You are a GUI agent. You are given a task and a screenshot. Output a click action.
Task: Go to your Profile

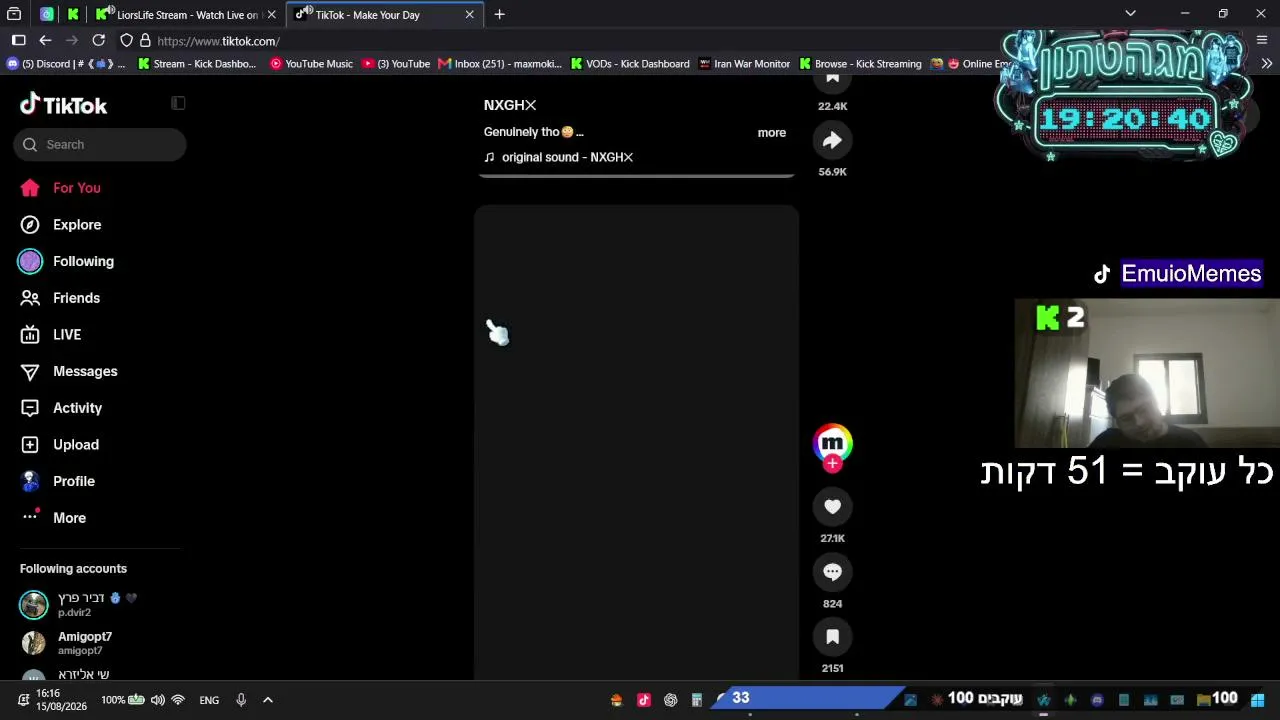click(58, 481)
